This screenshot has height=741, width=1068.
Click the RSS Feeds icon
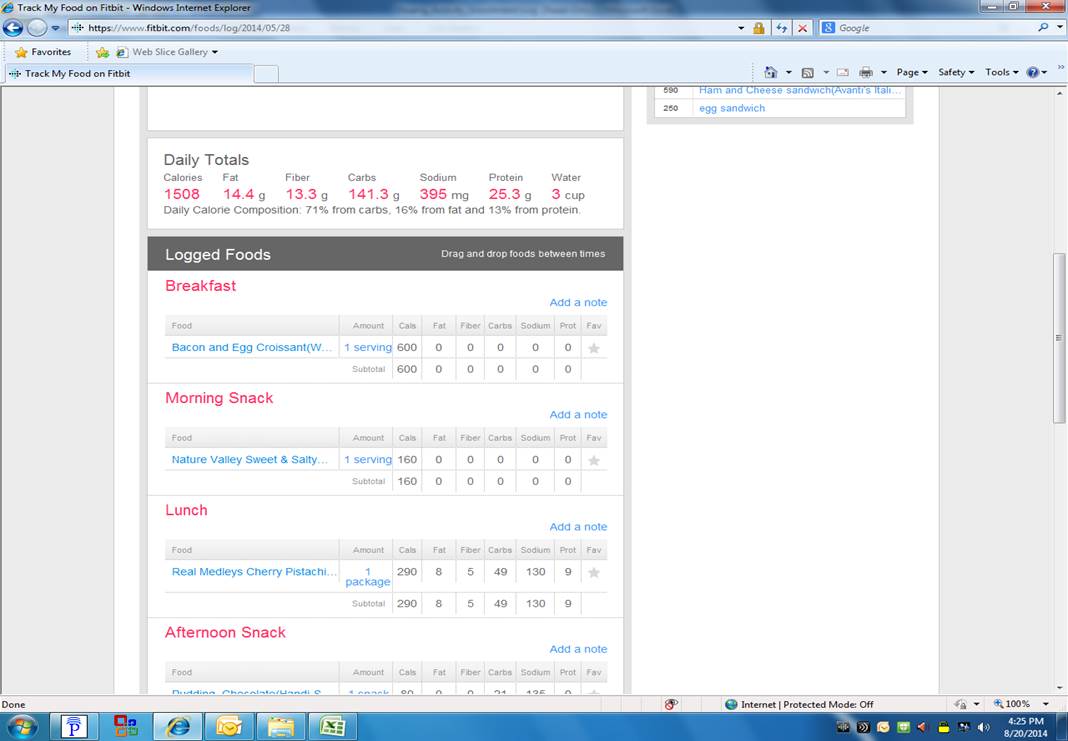point(807,72)
